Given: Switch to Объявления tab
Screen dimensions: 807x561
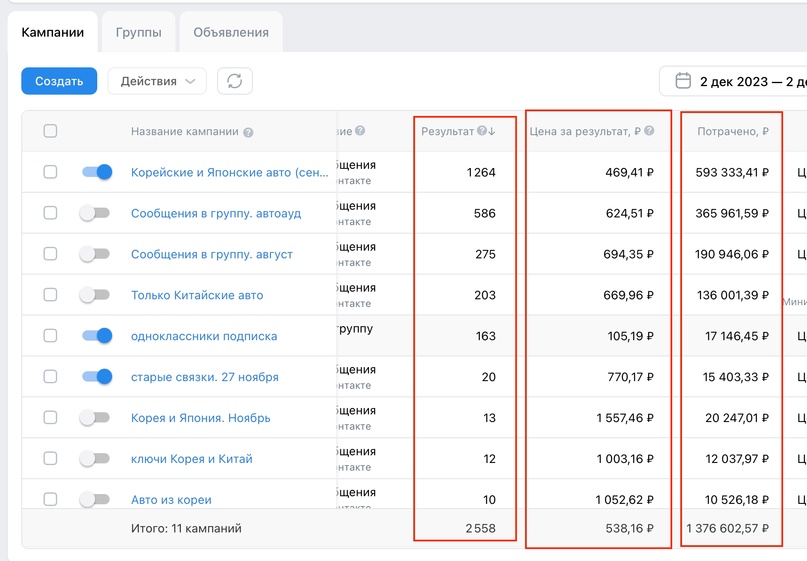Looking at the screenshot, I should click(231, 32).
